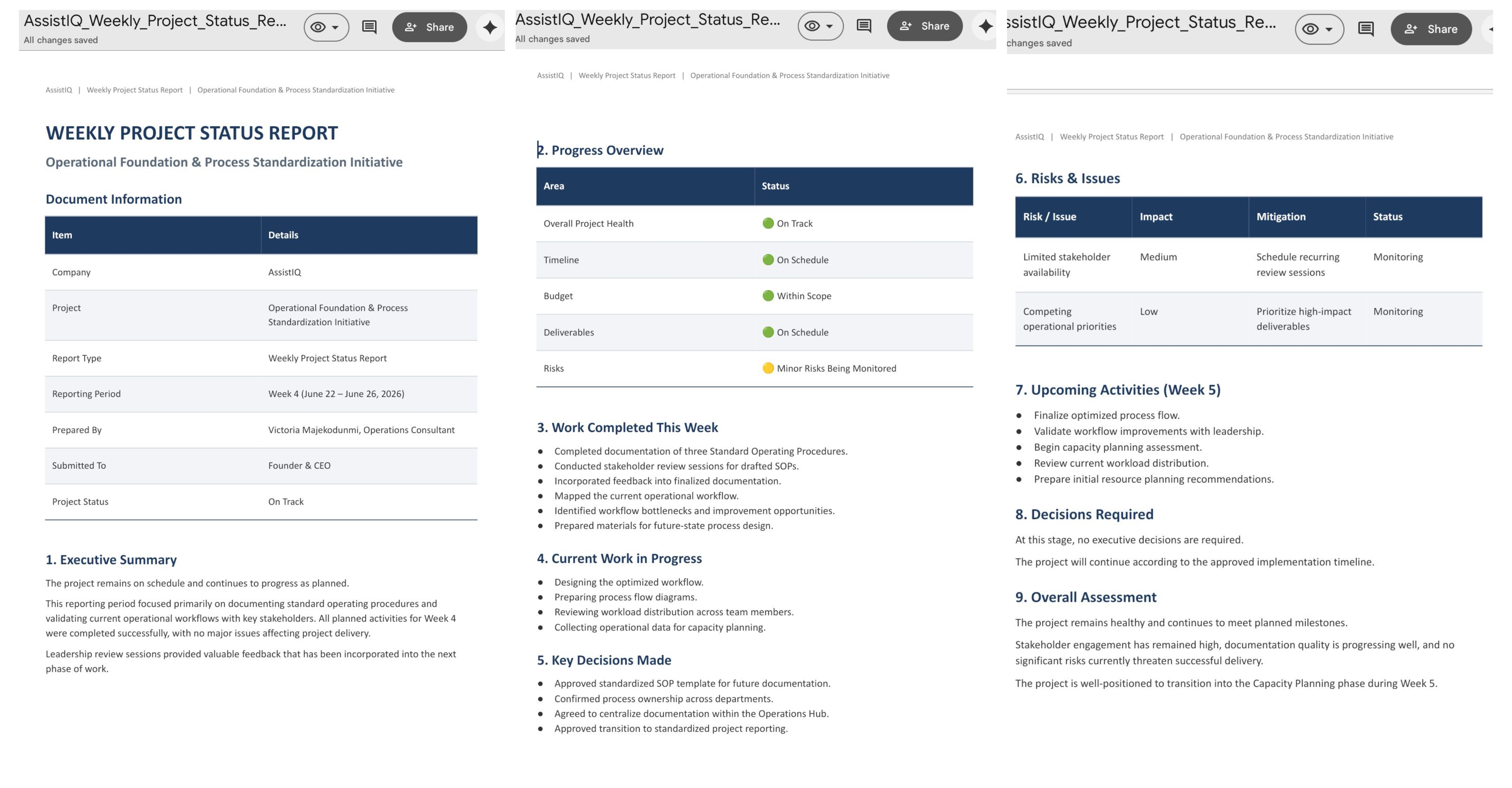The height and width of the screenshot is (788, 1512).
Task: Click bullet 'Preparing process flow diagrams.'
Action: [x=626, y=597]
